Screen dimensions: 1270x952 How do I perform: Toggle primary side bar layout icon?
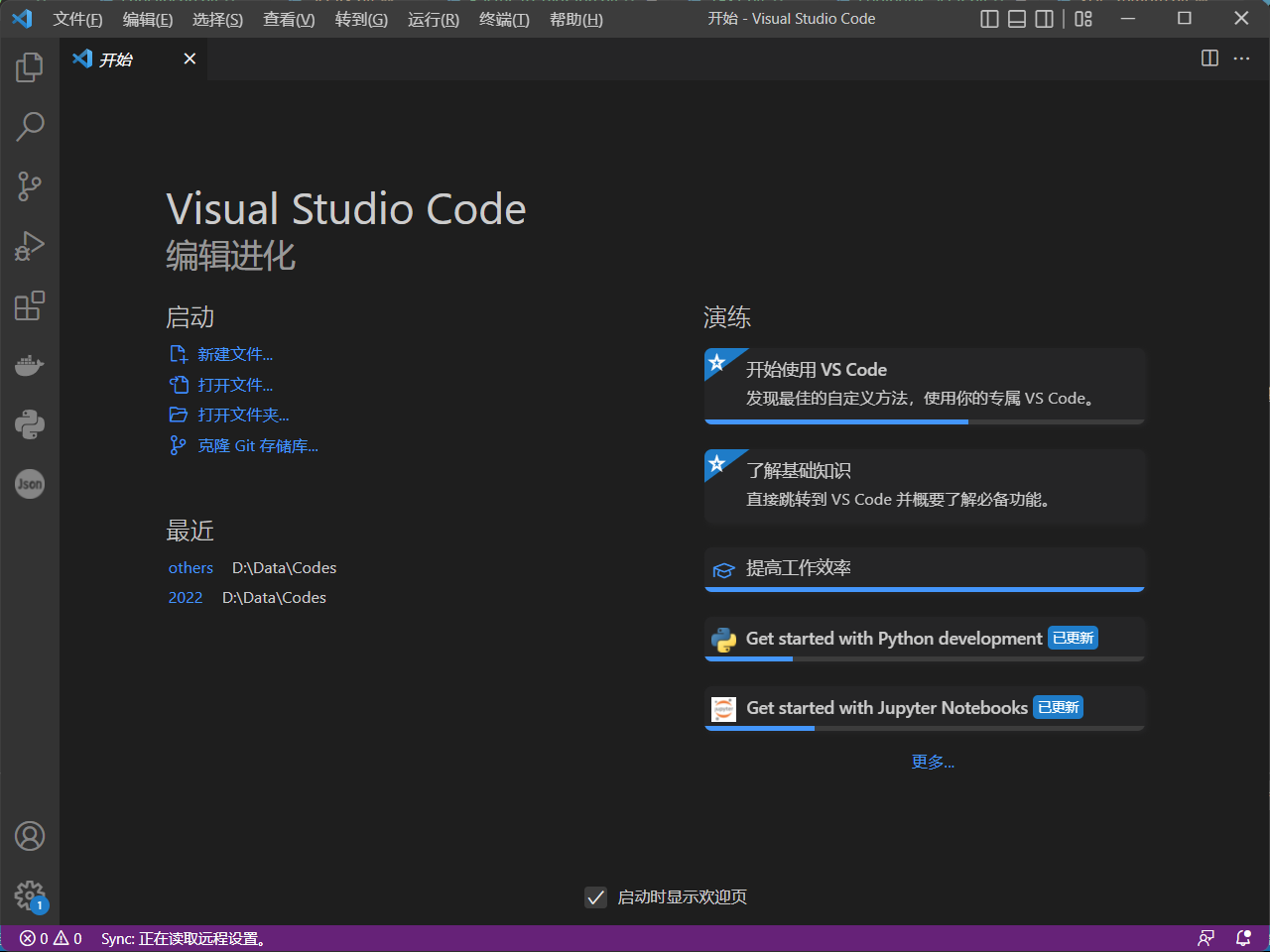click(x=989, y=19)
